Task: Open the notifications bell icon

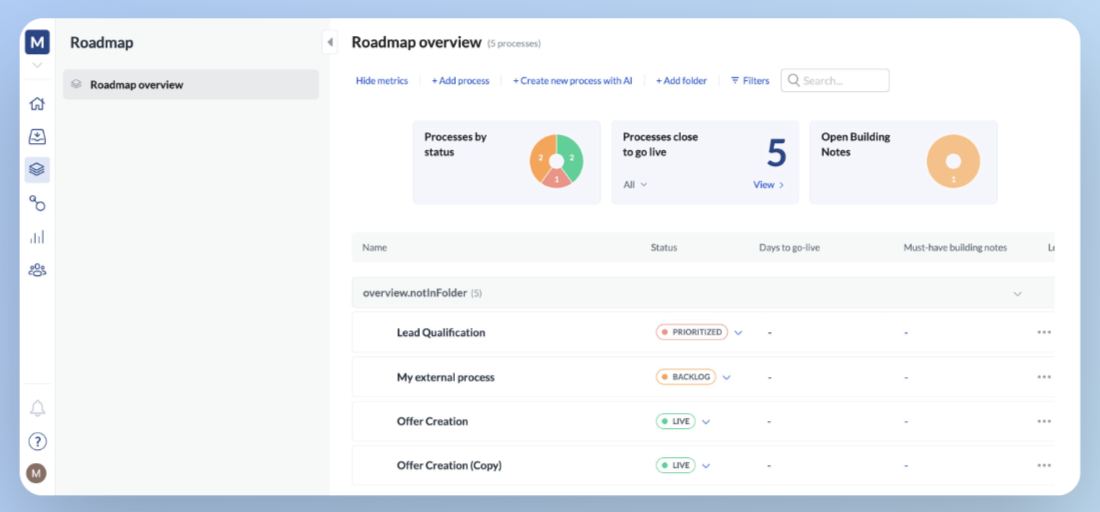Action: (37, 408)
